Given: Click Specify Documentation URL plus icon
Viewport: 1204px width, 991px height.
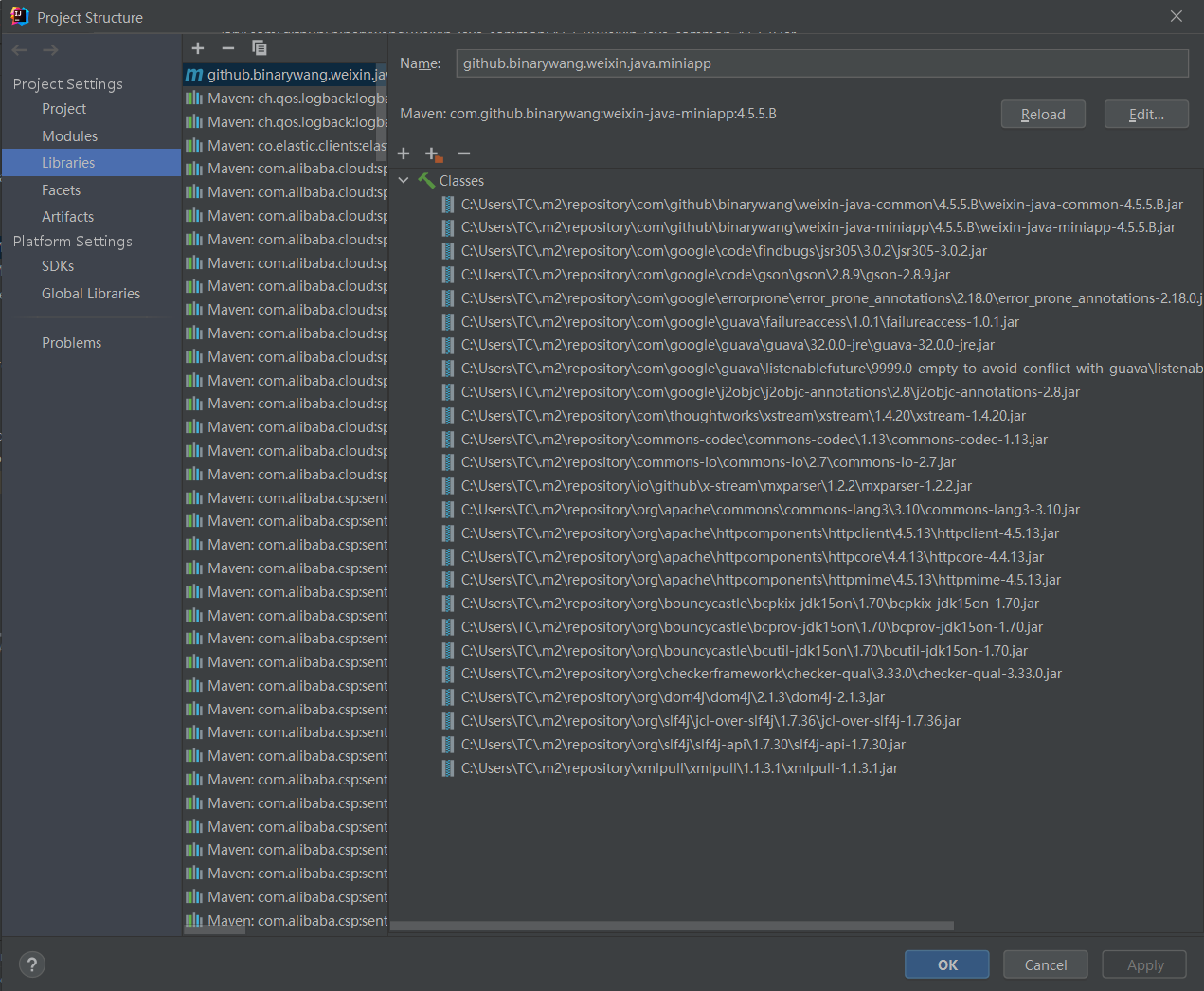Looking at the screenshot, I should pyautogui.click(x=434, y=153).
